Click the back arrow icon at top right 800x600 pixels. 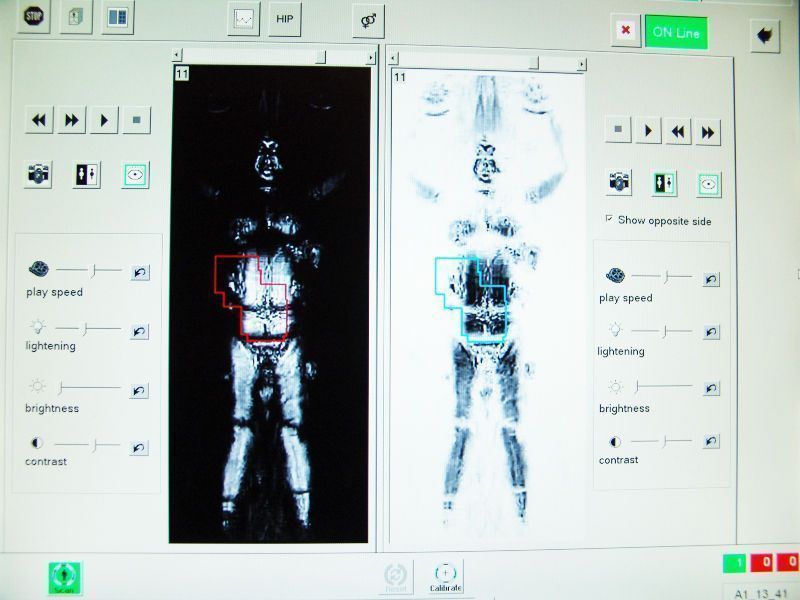pyautogui.click(x=765, y=36)
